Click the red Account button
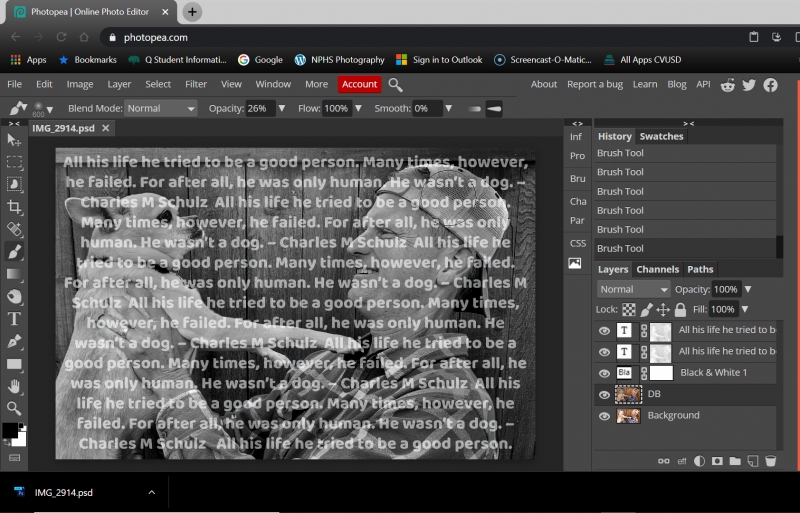This screenshot has height=513, width=800. pos(360,85)
